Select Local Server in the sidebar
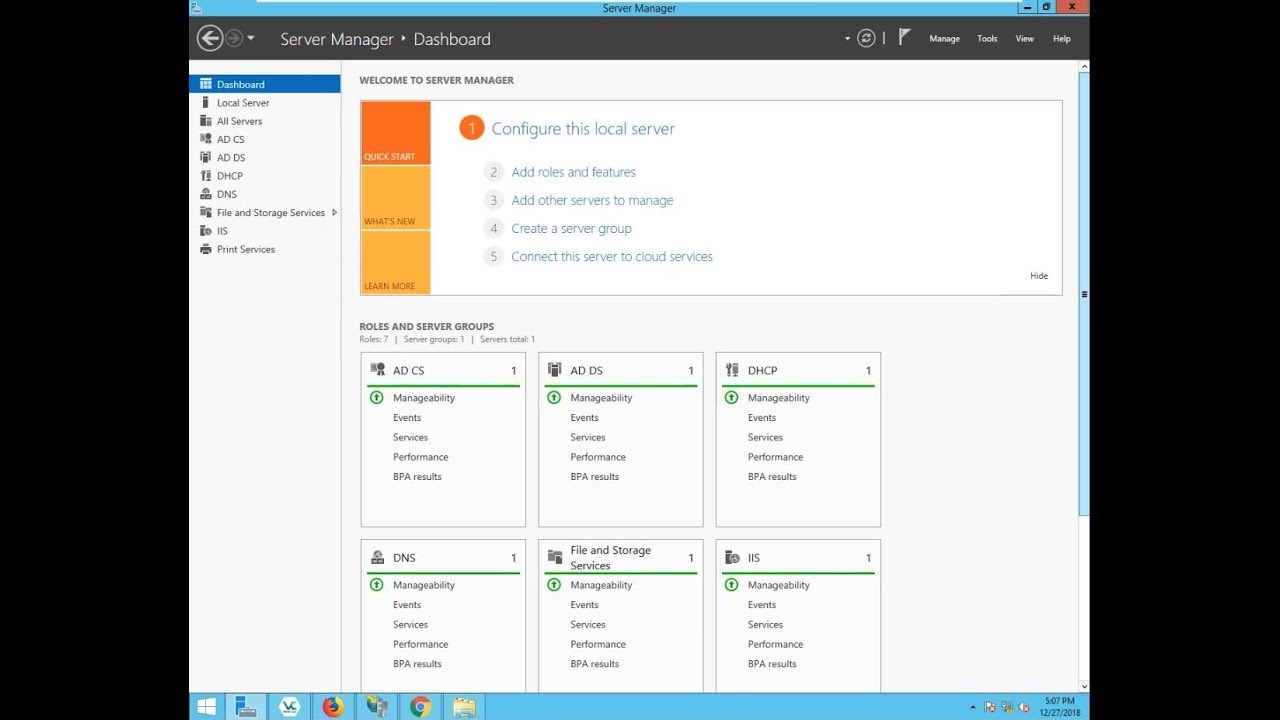 tap(265, 103)
